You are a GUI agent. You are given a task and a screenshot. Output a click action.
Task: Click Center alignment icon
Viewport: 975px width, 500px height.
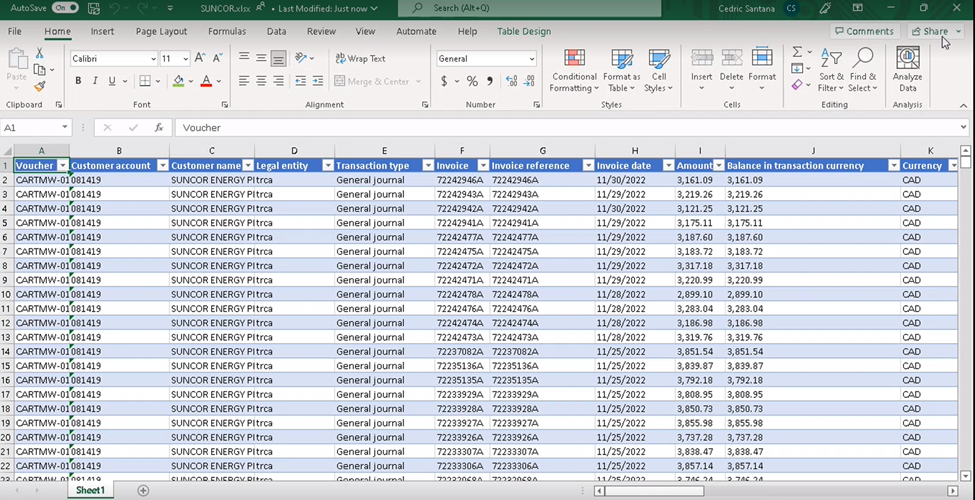(261, 81)
